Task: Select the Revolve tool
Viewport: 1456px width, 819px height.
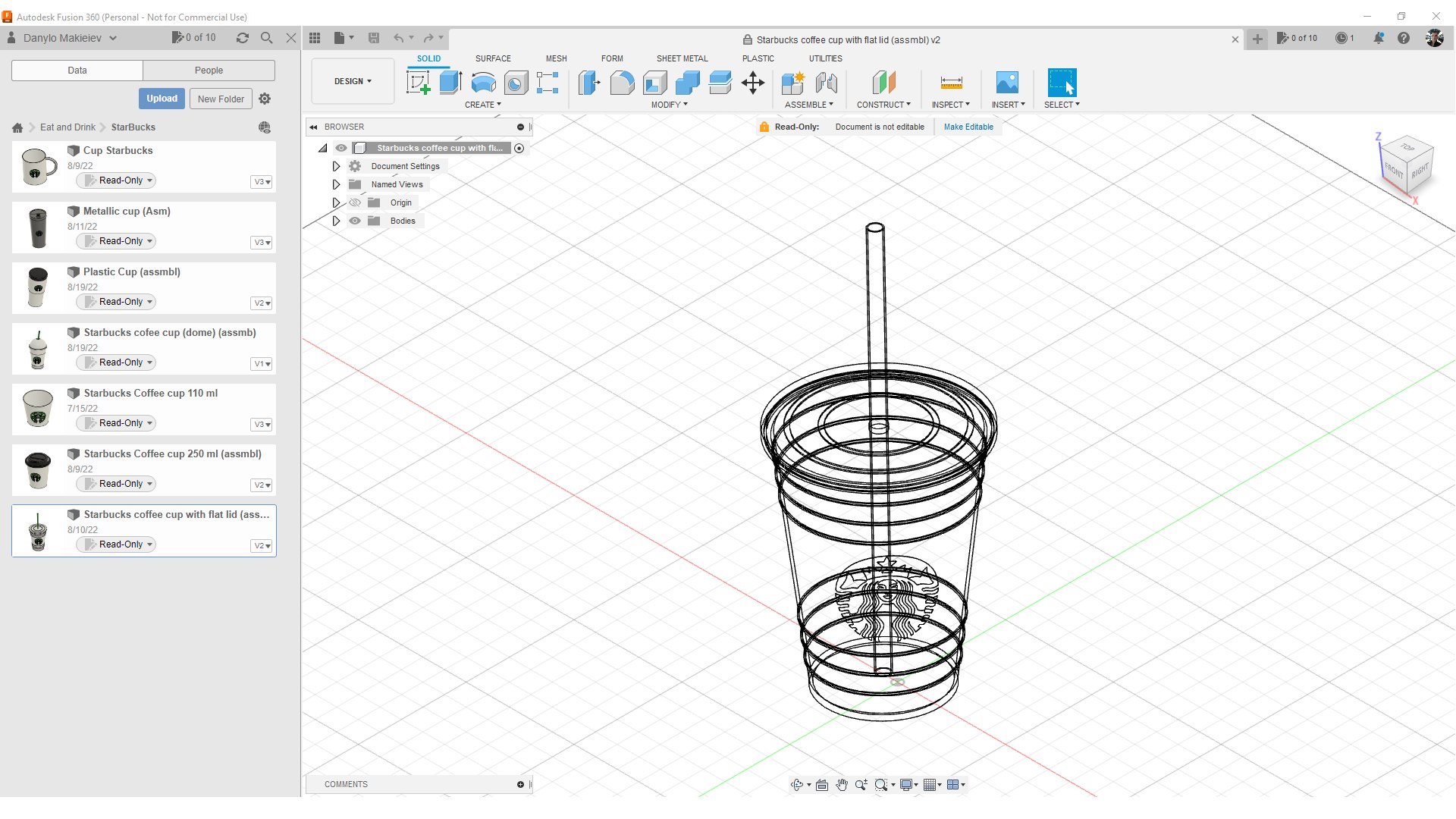Action: click(x=483, y=83)
